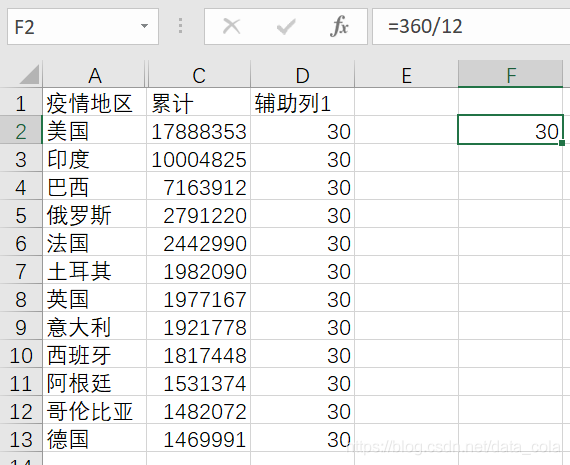The width and height of the screenshot is (570, 465).
Task: Select the cell containing 土耳其
Action: 95,270
